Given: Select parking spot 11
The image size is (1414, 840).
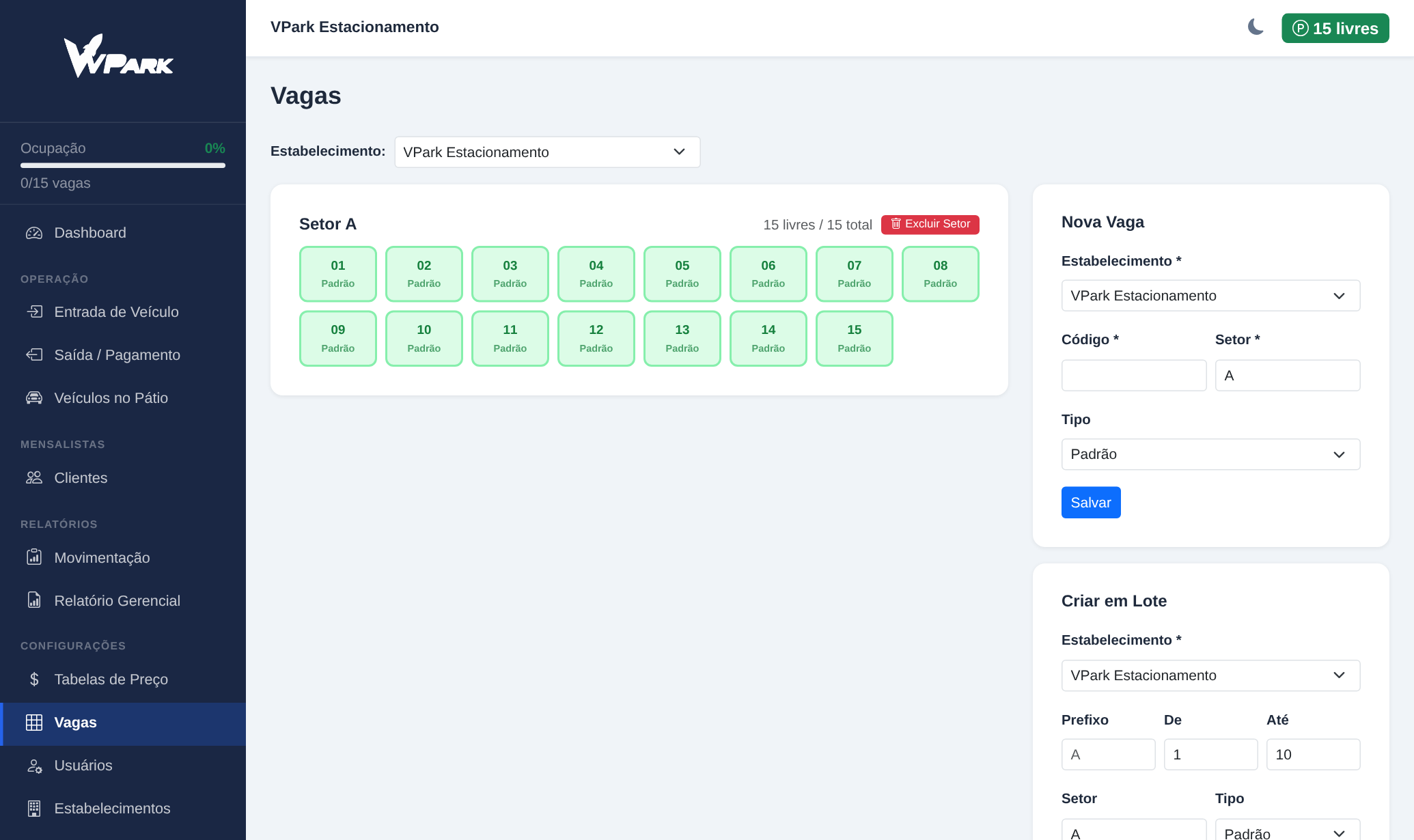Looking at the screenshot, I should click(x=510, y=339).
